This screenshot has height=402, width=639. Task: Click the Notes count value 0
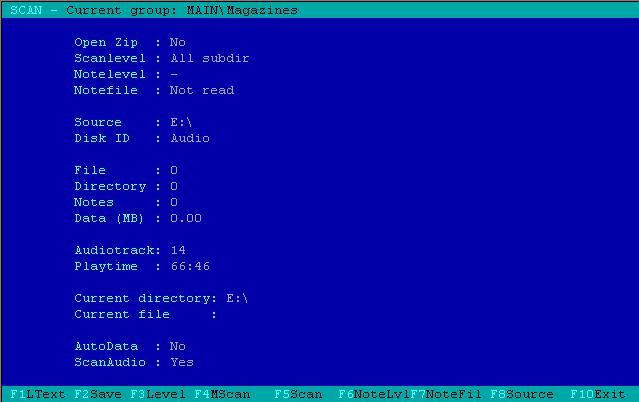coord(174,202)
